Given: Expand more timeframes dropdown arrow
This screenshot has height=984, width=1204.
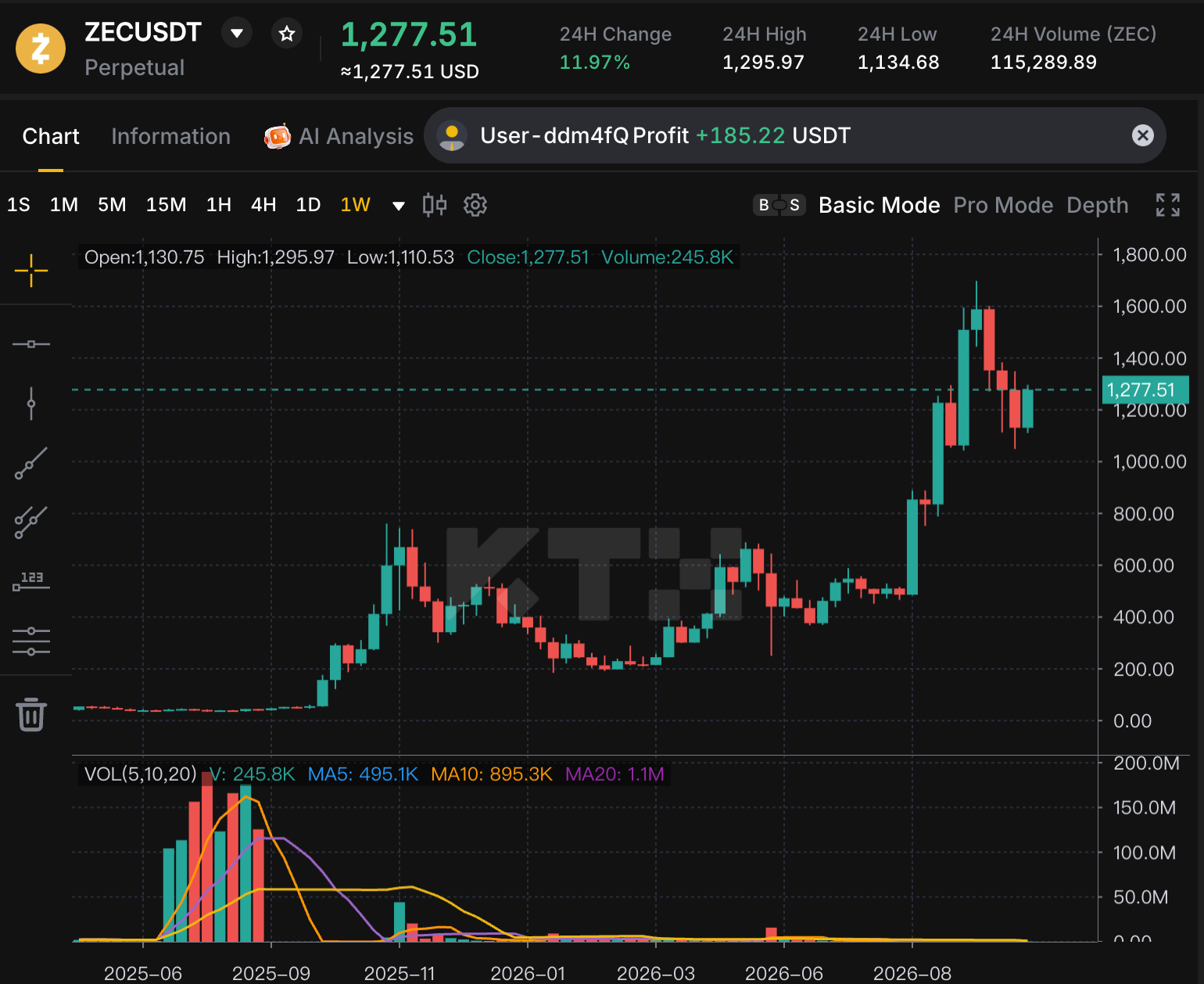Looking at the screenshot, I should coord(398,206).
